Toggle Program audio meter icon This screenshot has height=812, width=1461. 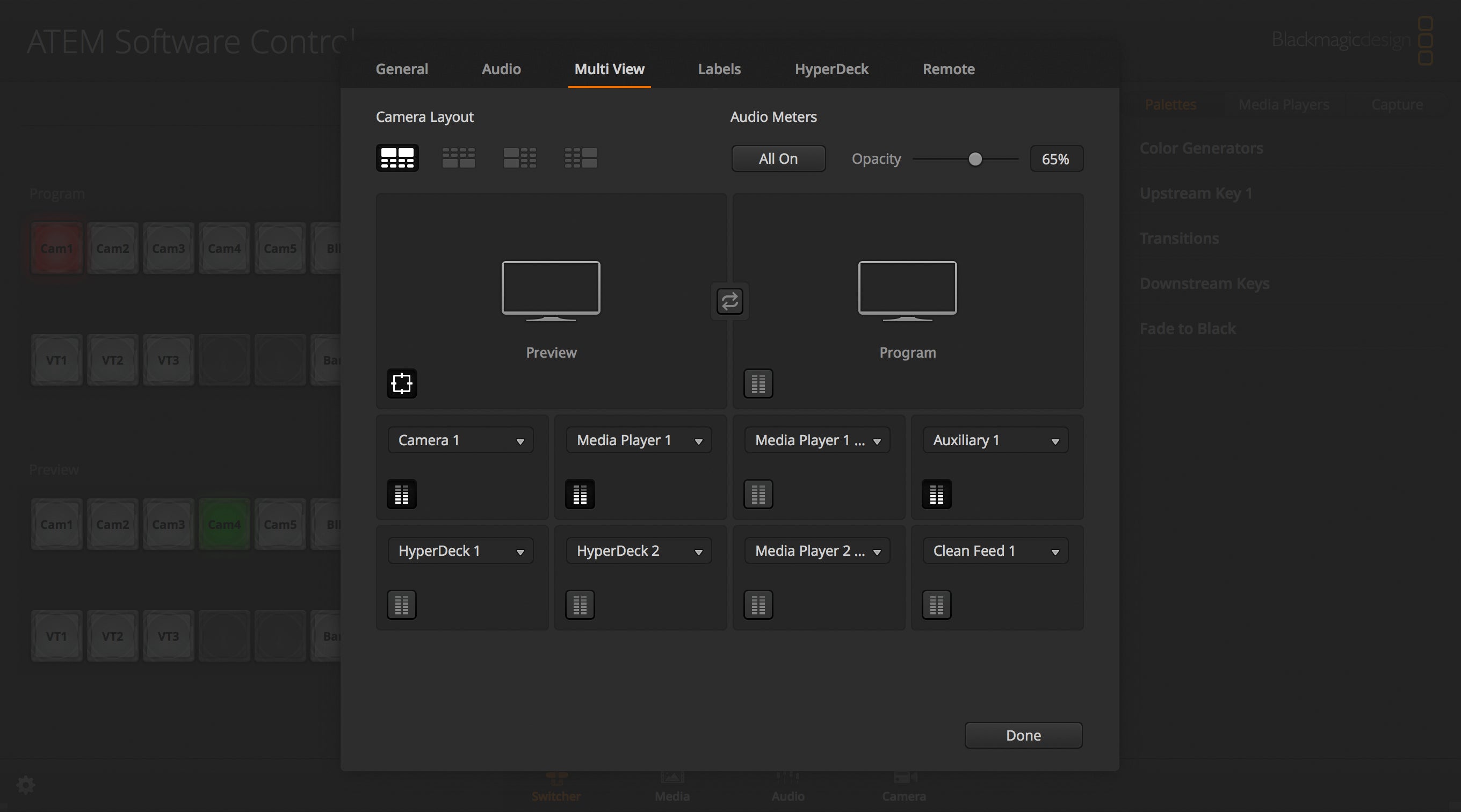(x=758, y=383)
